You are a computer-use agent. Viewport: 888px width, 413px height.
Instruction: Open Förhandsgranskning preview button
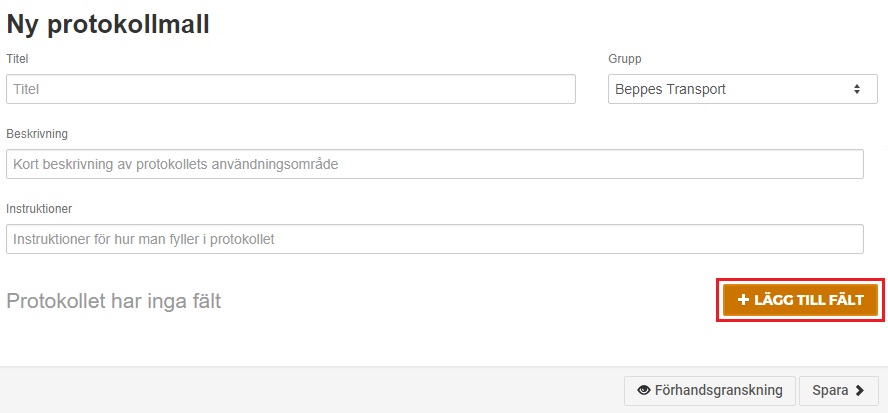point(710,390)
